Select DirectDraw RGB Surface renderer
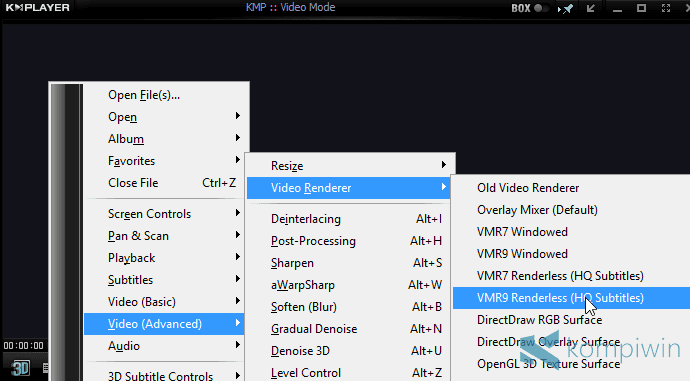Screen dimensions: 690x381 click(571, 320)
